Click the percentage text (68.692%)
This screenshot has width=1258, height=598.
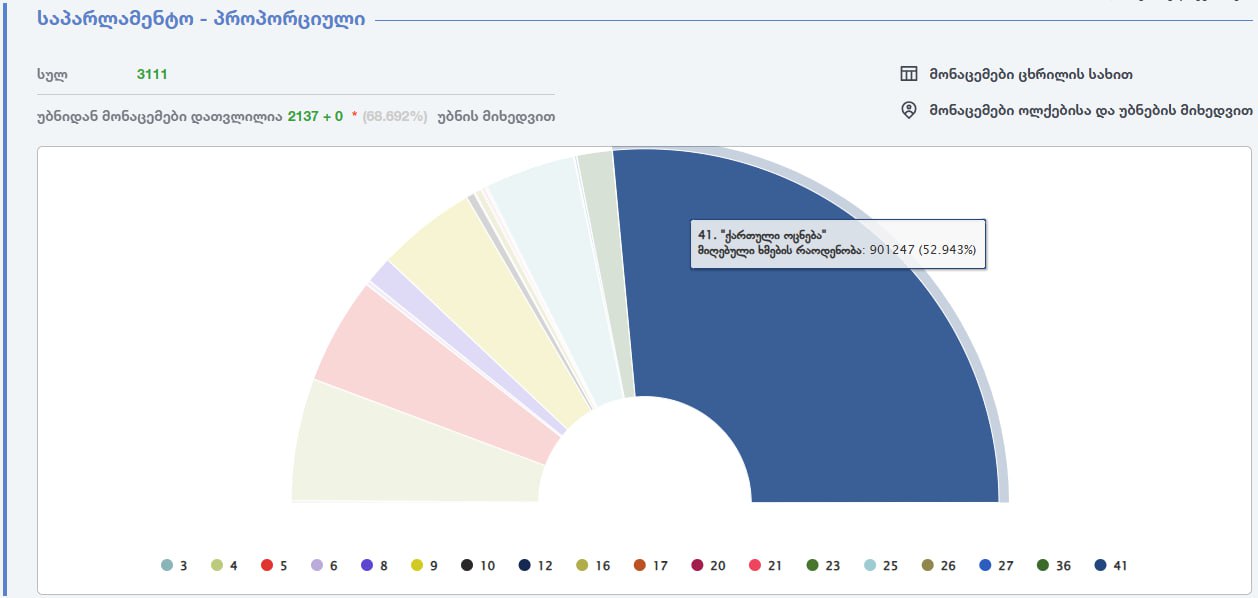pyautogui.click(x=394, y=116)
